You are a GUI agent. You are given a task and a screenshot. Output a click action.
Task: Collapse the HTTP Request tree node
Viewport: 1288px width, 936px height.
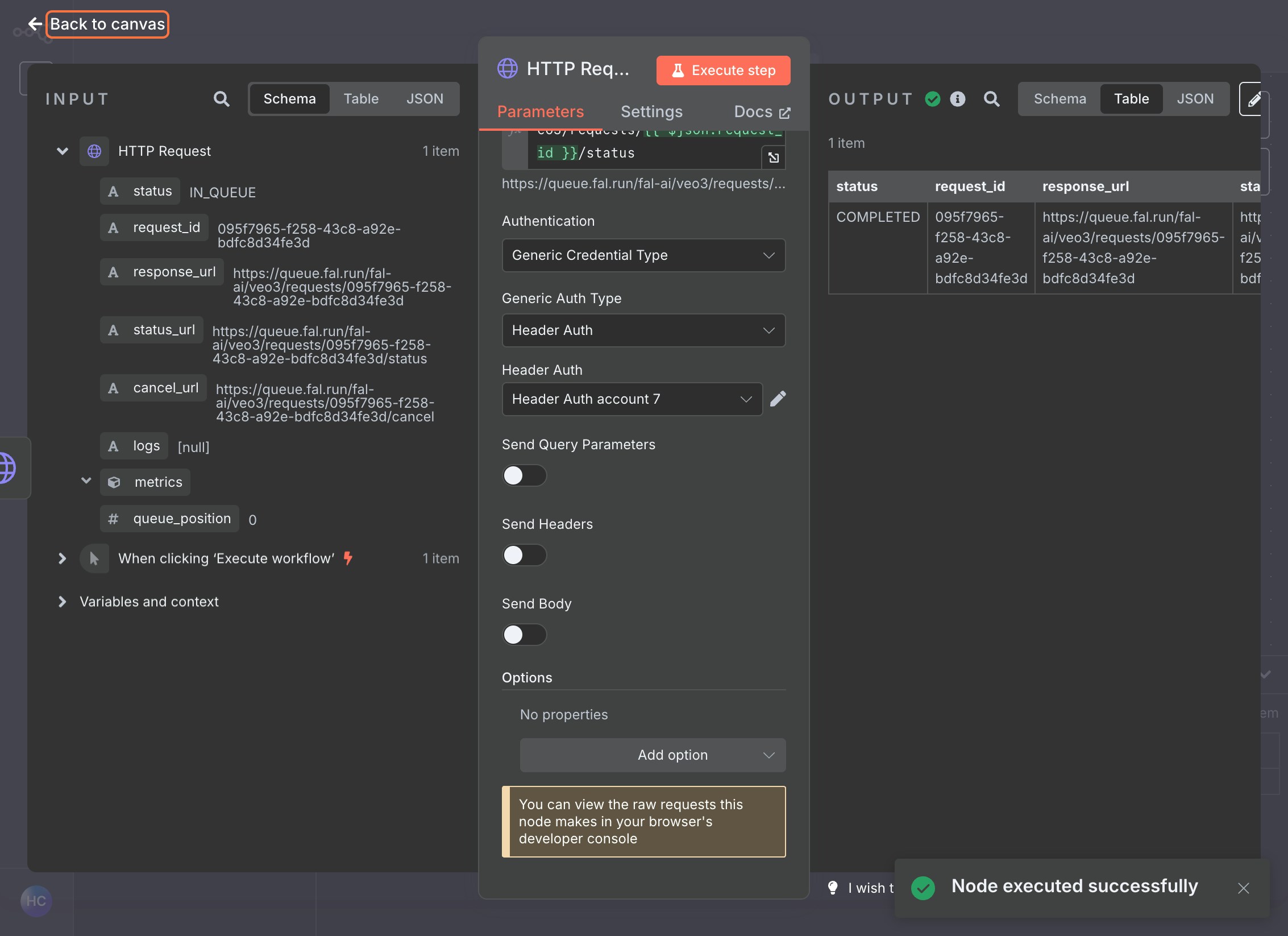(x=63, y=151)
